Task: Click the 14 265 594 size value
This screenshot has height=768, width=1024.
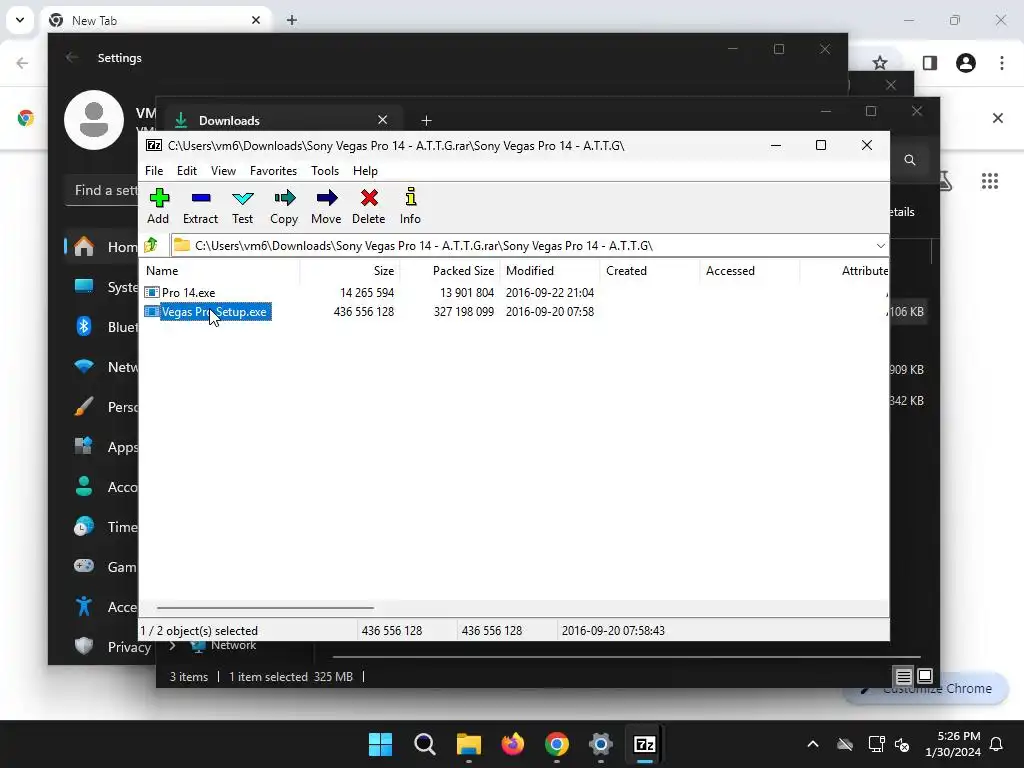Action: click(x=366, y=293)
